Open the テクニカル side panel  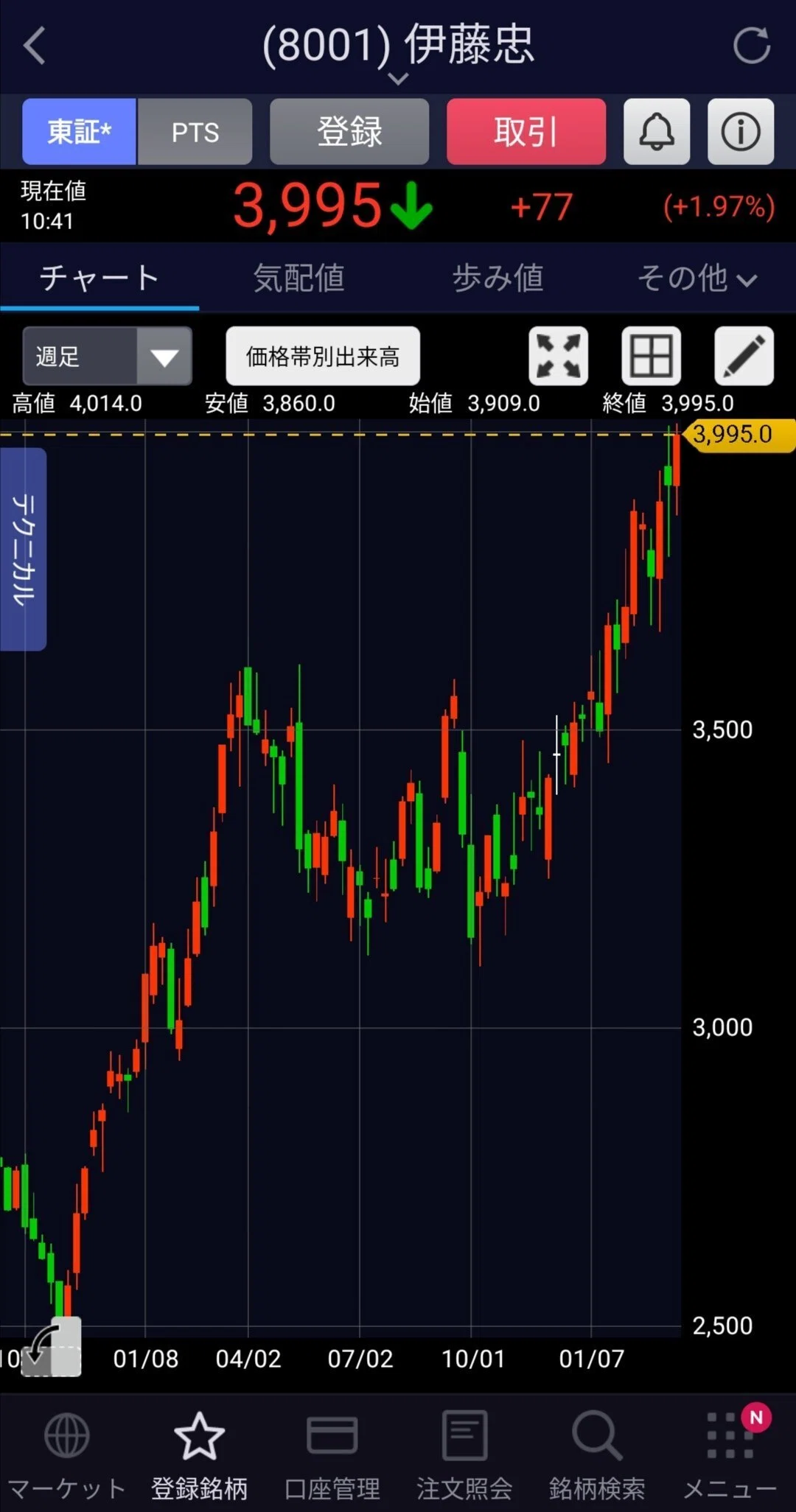point(24,549)
